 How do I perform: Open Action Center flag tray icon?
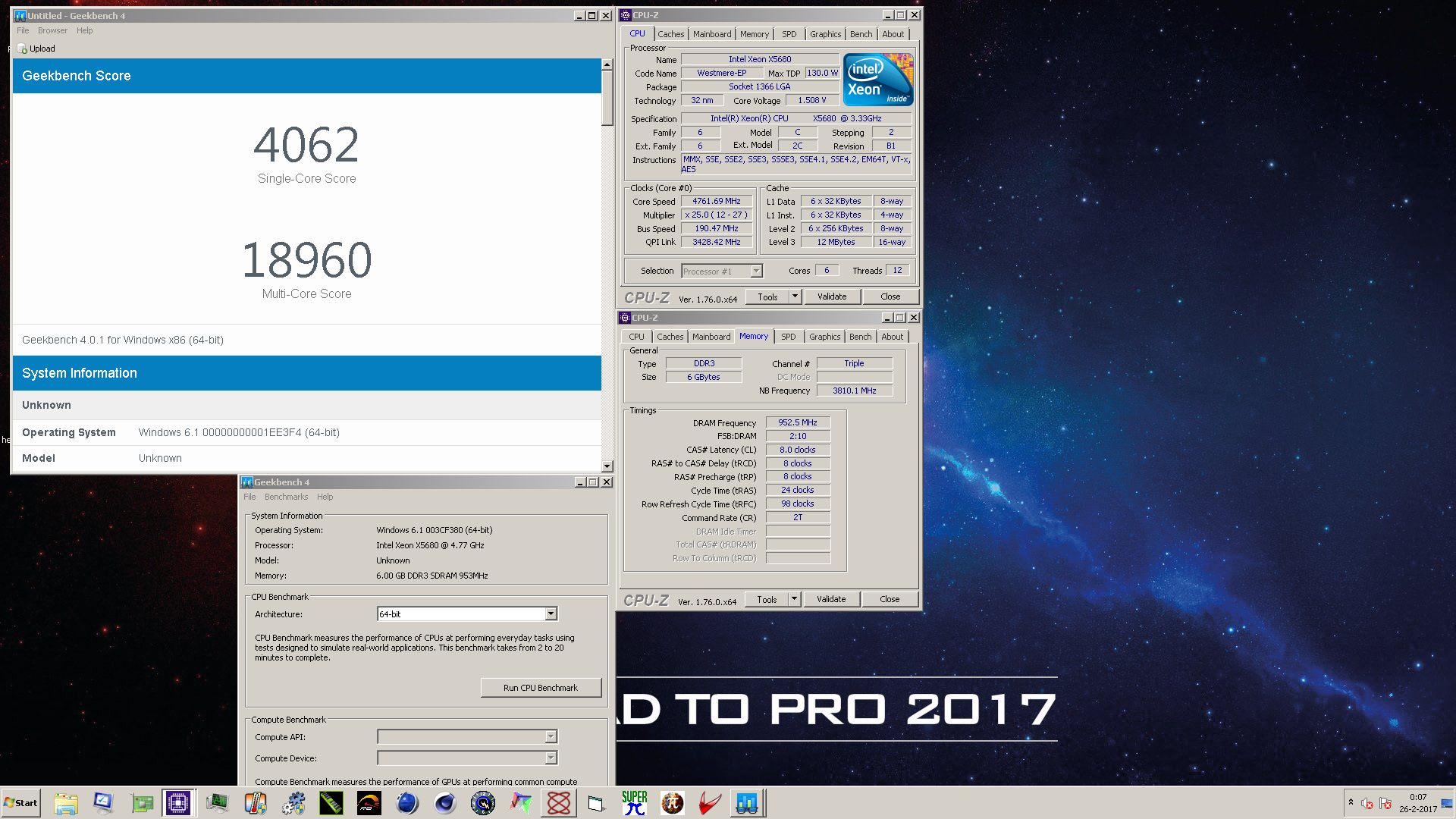pos(1385,804)
